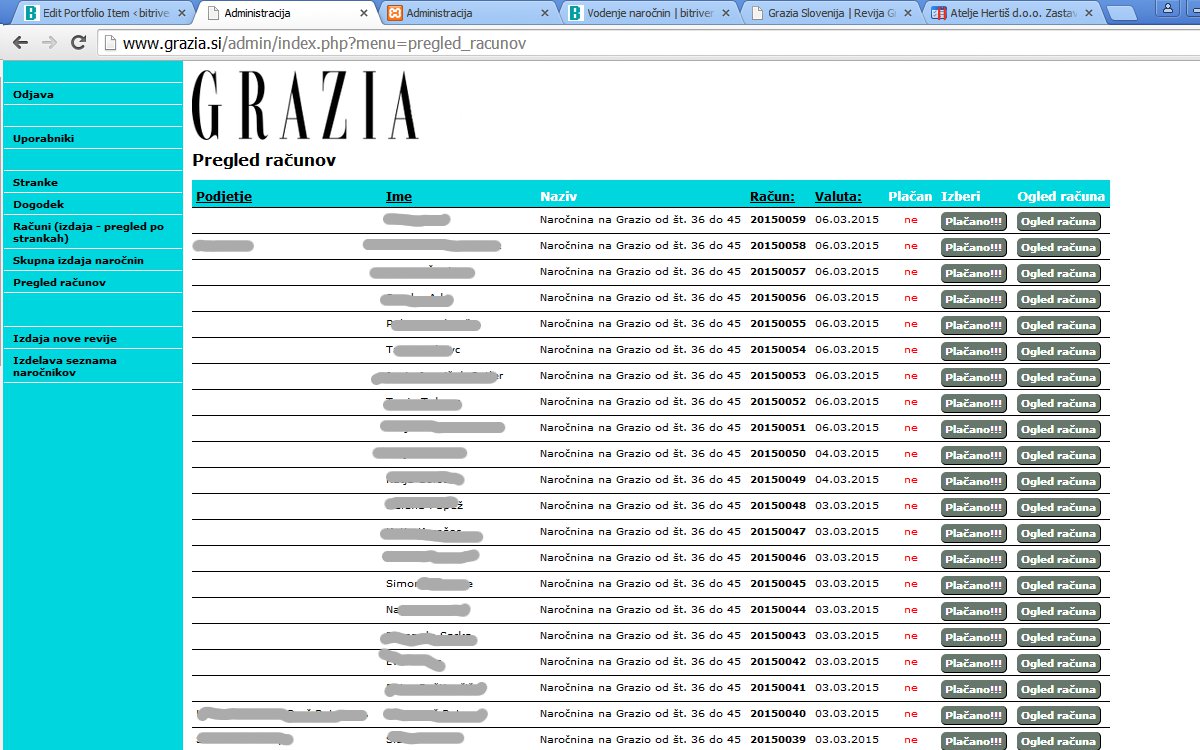Open 'Dogodek' in the sidebar

click(38, 205)
